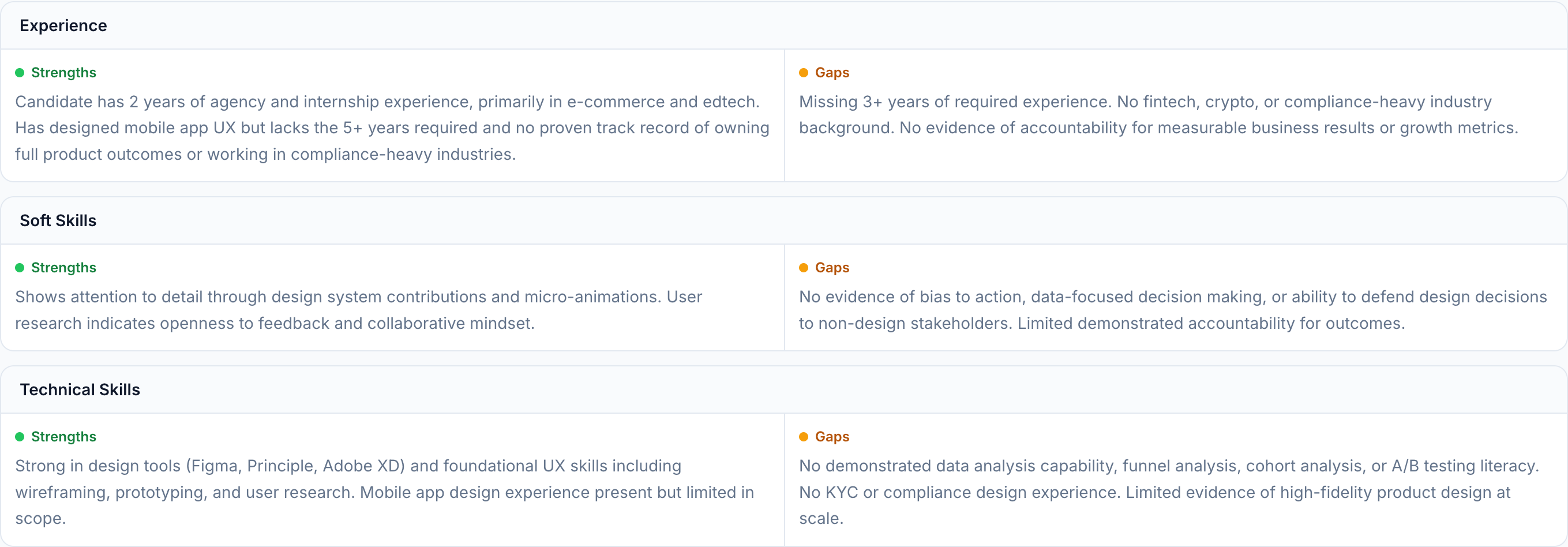Click the orange dot beside Soft Skills Gaps
The width and height of the screenshot is (1568, 547).
(804, 268)
